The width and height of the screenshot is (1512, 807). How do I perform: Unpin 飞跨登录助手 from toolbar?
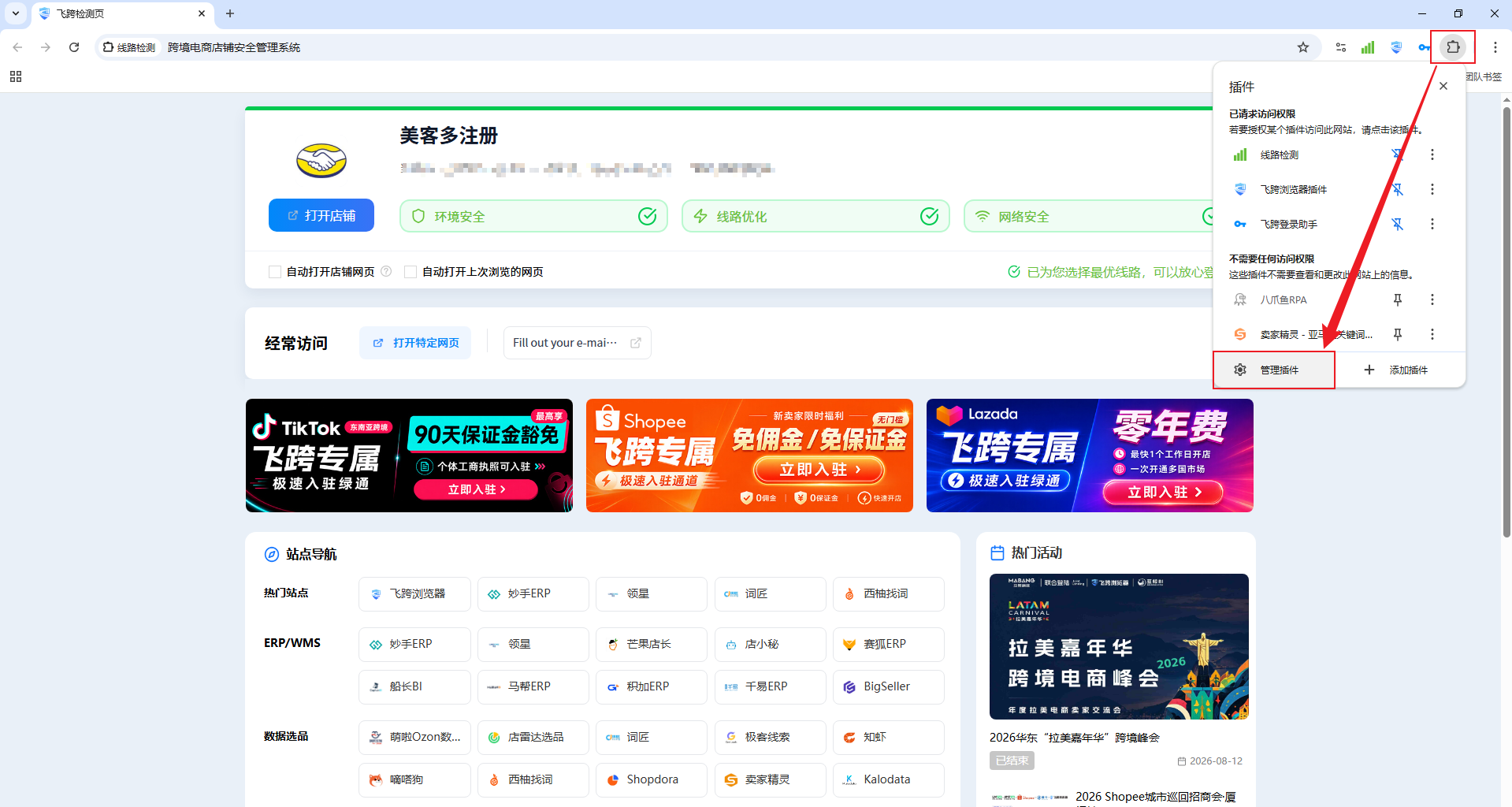point(1397,225)
